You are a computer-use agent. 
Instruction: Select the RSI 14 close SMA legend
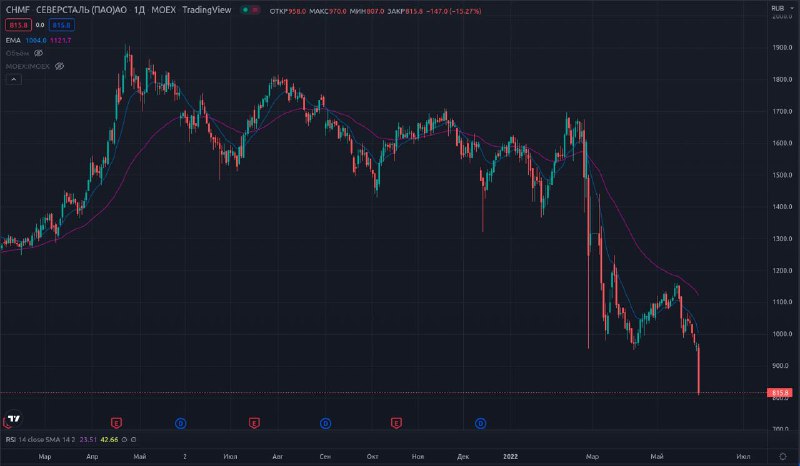click(x=40, y=439)
